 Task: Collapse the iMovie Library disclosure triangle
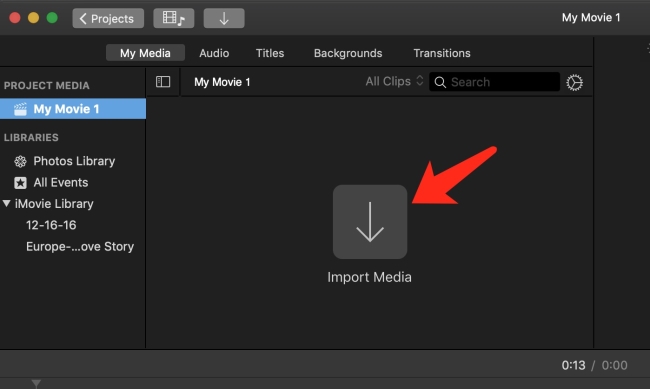pos(6,203)
